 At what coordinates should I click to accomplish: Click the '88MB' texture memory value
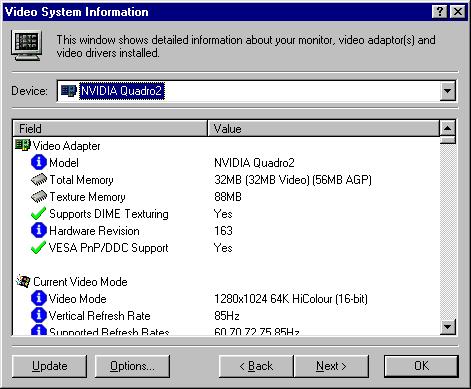coord(228,197)
